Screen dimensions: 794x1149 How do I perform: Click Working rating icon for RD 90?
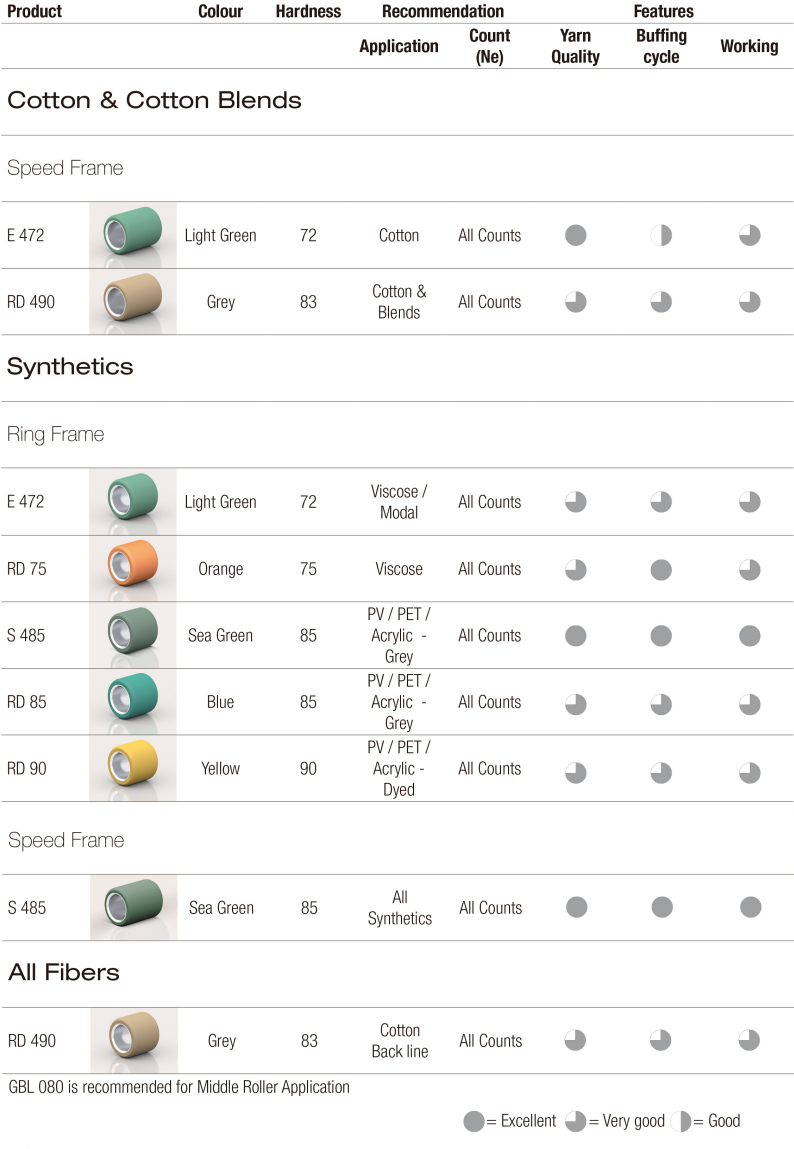pyautogui.click(x=749, y=772)
